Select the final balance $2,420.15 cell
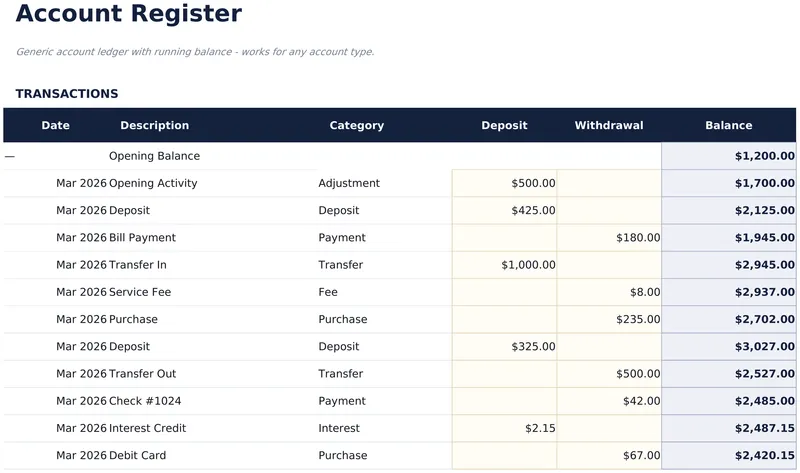 coord(729,455)
